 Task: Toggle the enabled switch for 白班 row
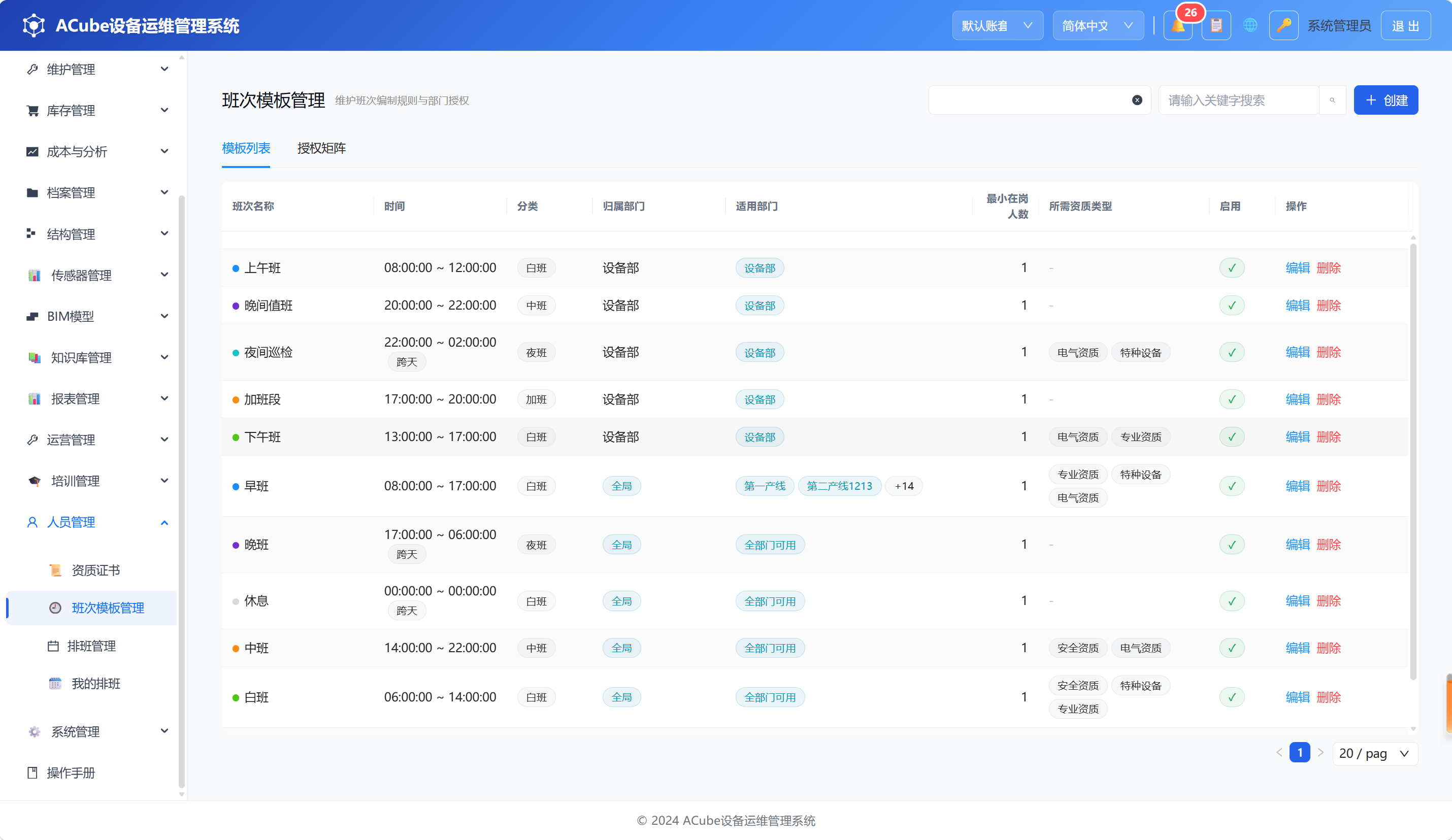(1232, 697)
